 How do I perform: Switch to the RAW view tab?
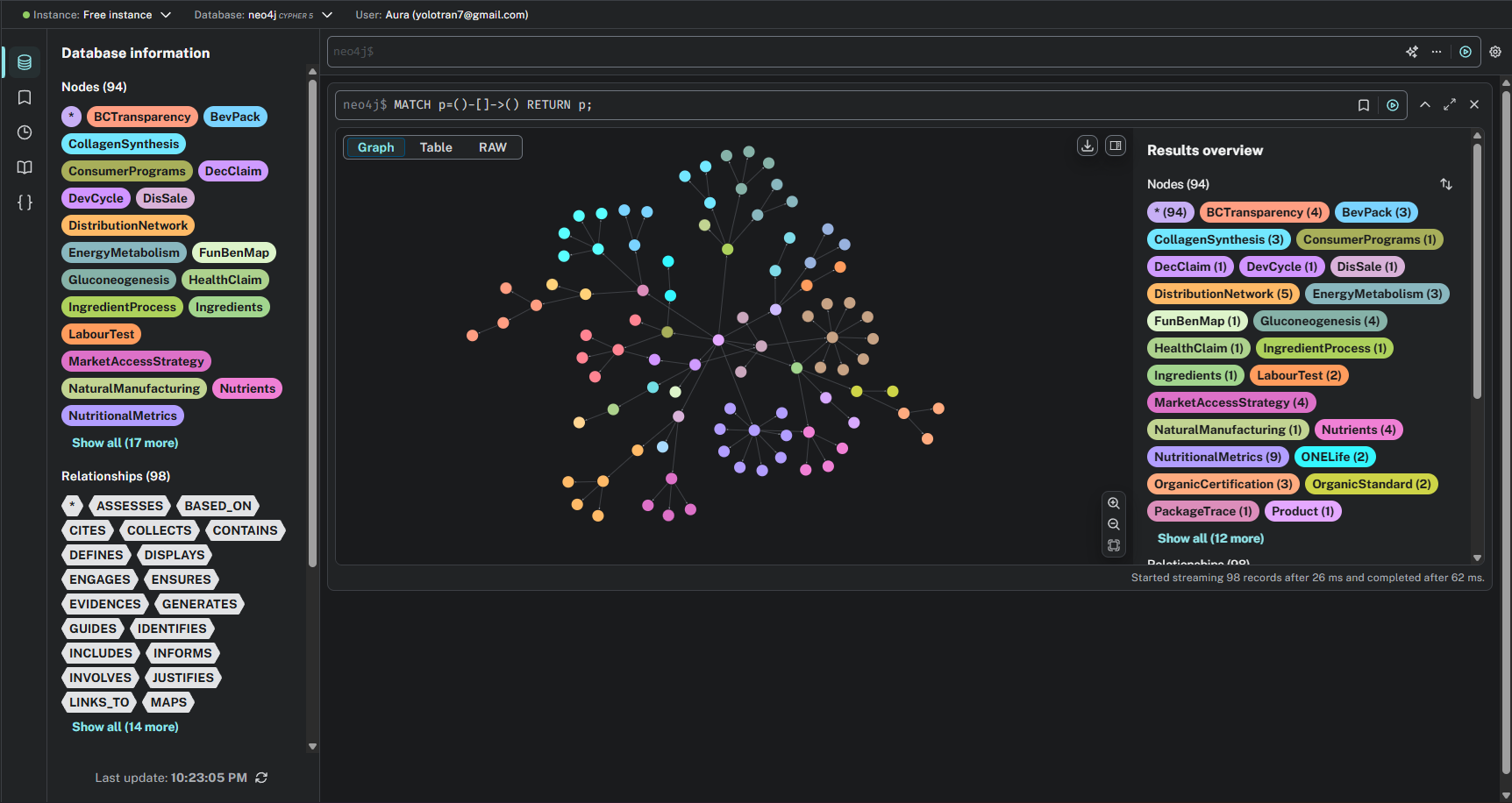[492, 147]
